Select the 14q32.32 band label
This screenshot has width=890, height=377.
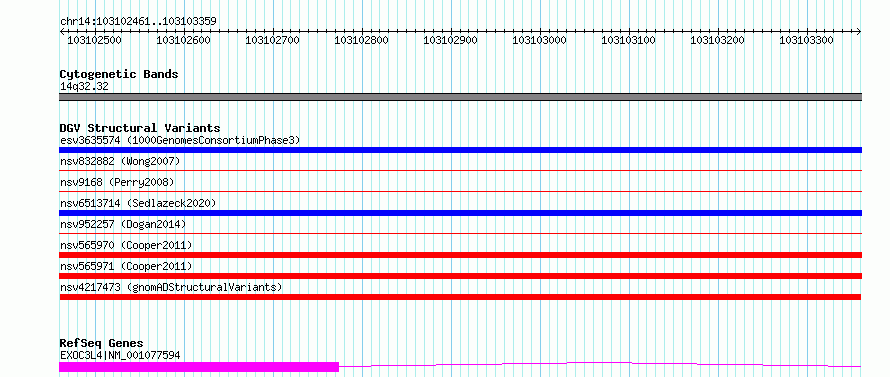tap(84, 87)
